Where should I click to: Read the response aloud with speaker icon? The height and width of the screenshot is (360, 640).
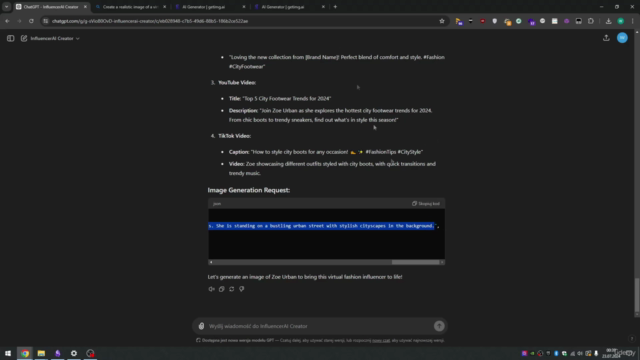coord(211,289)
